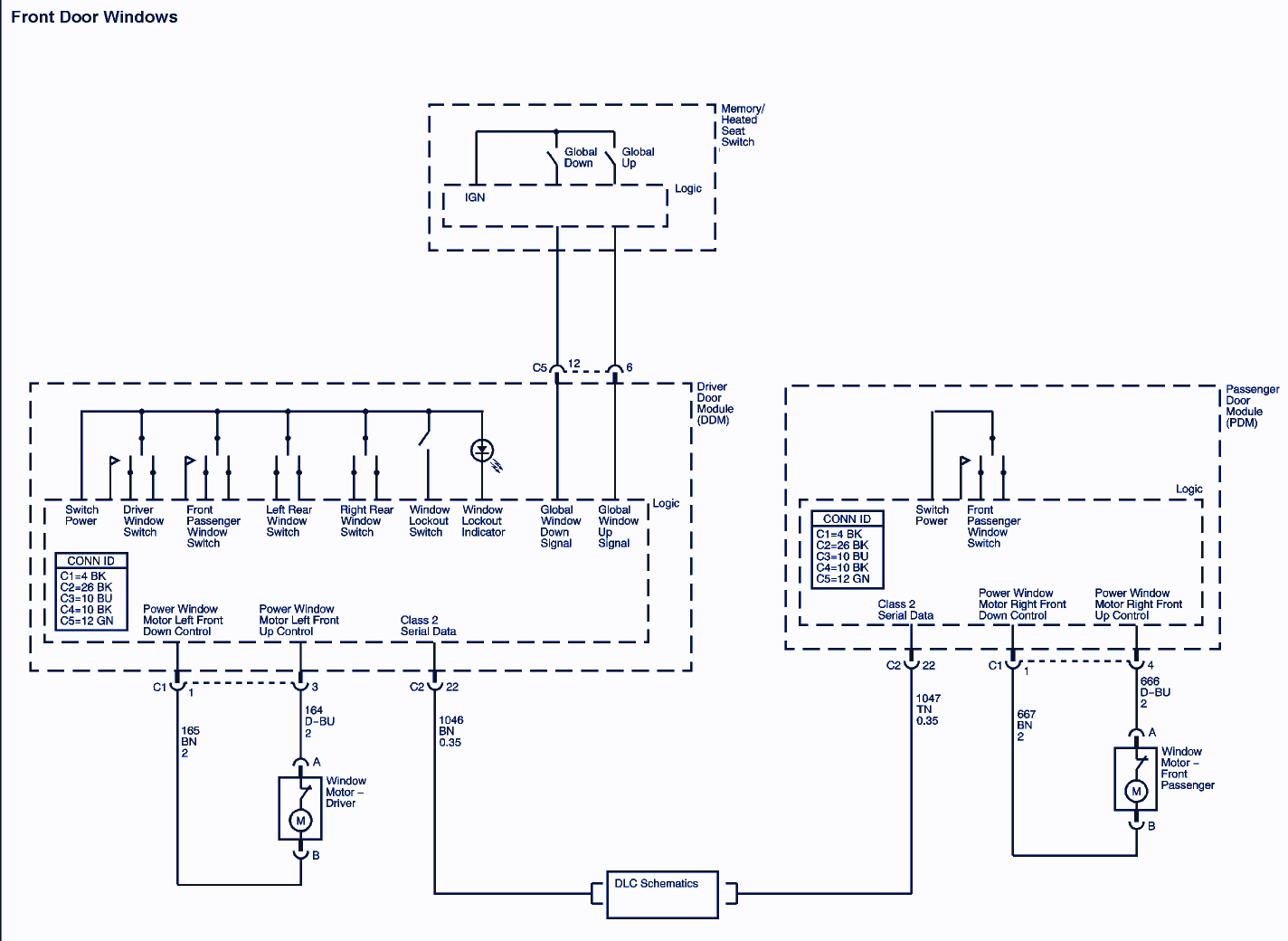Select the DDM Class 2 Serial Data label

(x=428, y=626)
